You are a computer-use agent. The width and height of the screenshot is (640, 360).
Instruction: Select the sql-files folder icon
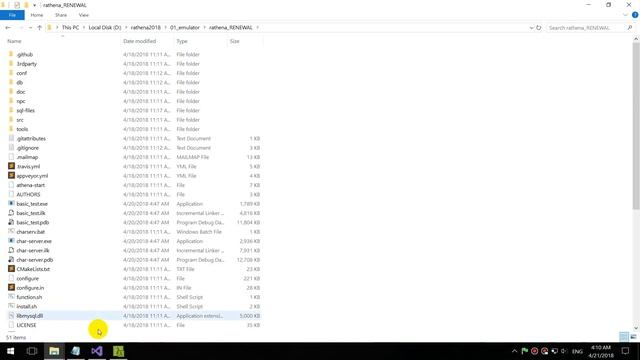(11, 111)
